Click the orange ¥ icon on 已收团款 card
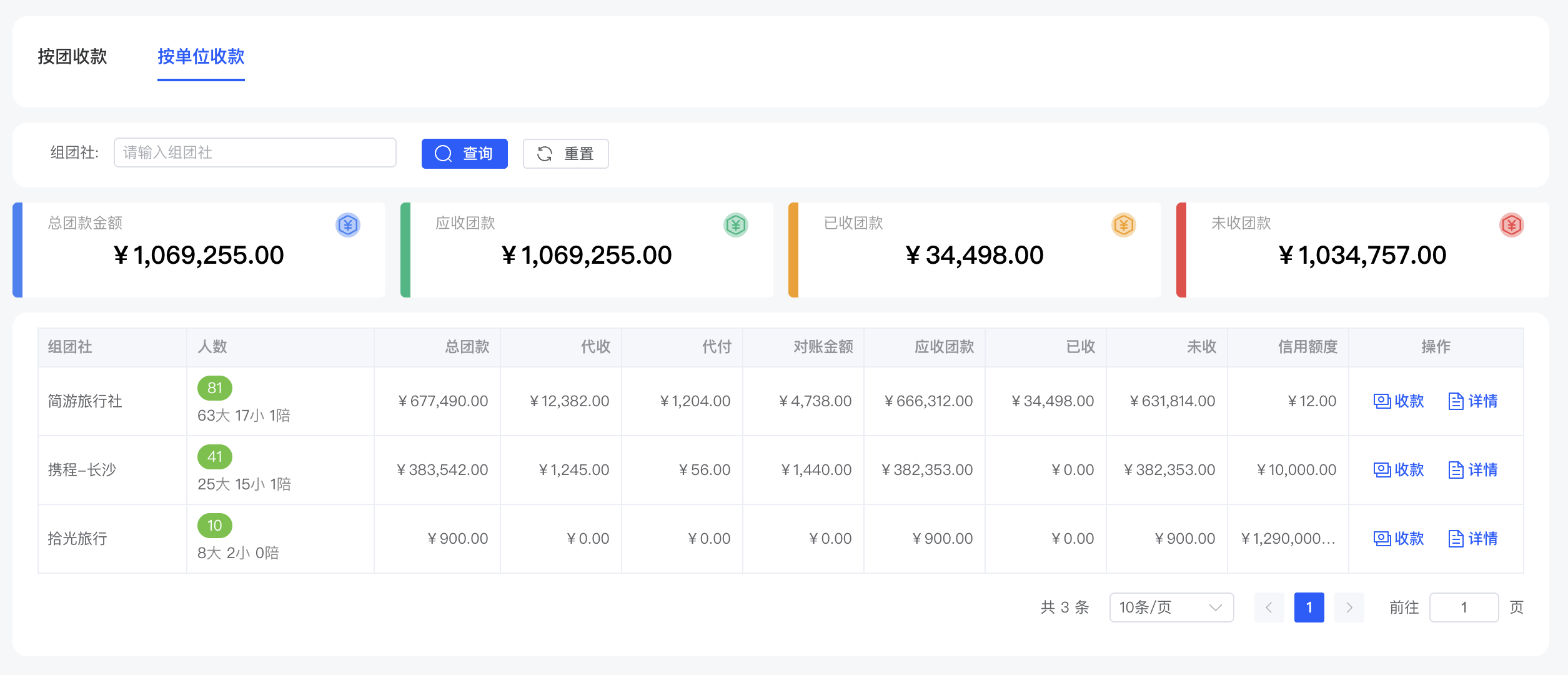This screenshot has height=675, width=1568. tap(1123, 226)
